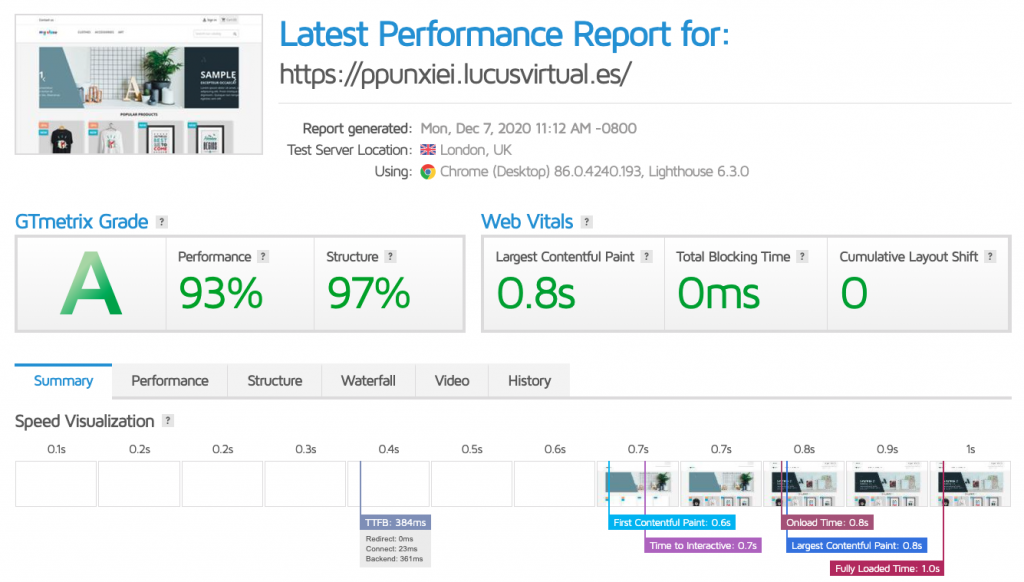Click the Chrome browser icon
Screen dimensions: 1024x582
[x=428, y=171]
